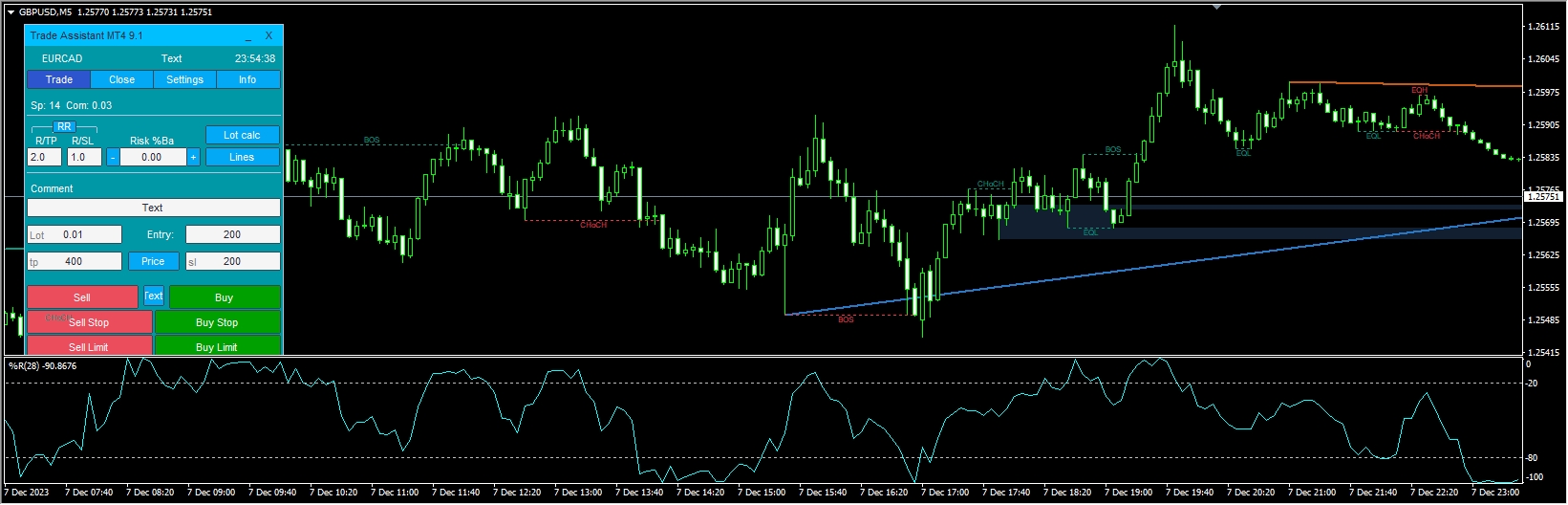The image size is (1568, 505).
Task: Select the orange horizontal line near EQH
Action: pyautogui.click(x=1406, y=84)
